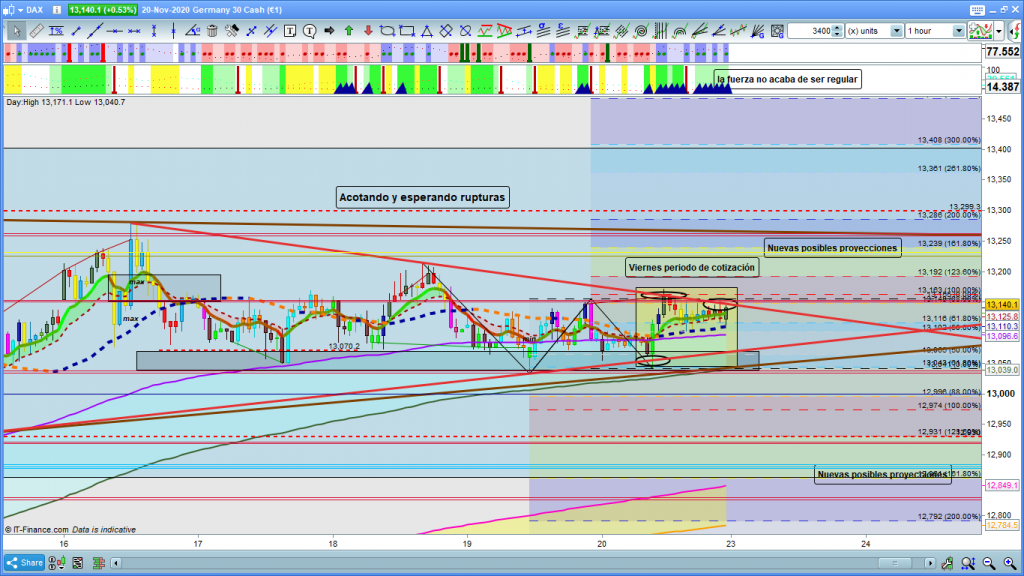Image resolution: width=1024 pixels, height=576 pixels.
Task: Pick the green up-arrow marker tool
Action: coord(348,31)
